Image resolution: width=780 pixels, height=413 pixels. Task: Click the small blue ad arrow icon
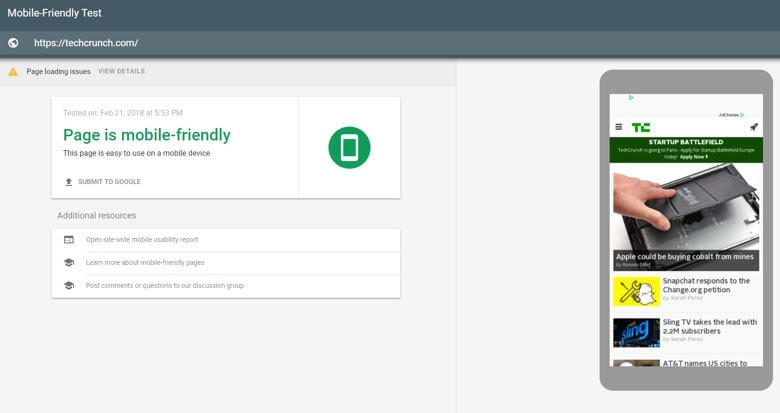631,98
